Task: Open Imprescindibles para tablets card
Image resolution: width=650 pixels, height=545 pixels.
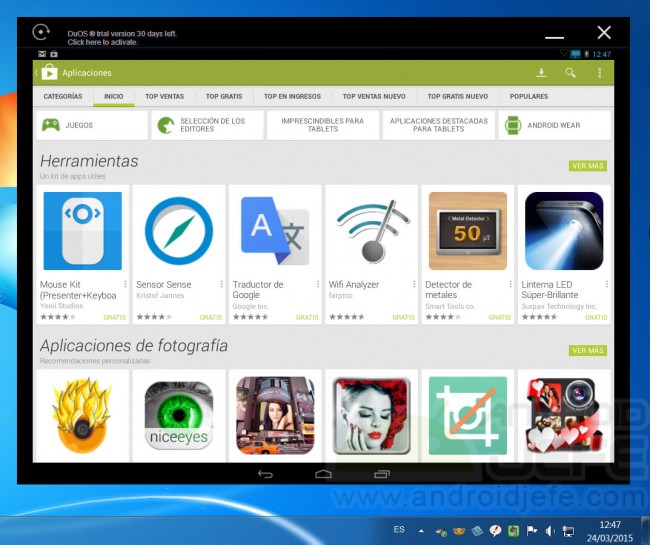Action: pos(323,125)
